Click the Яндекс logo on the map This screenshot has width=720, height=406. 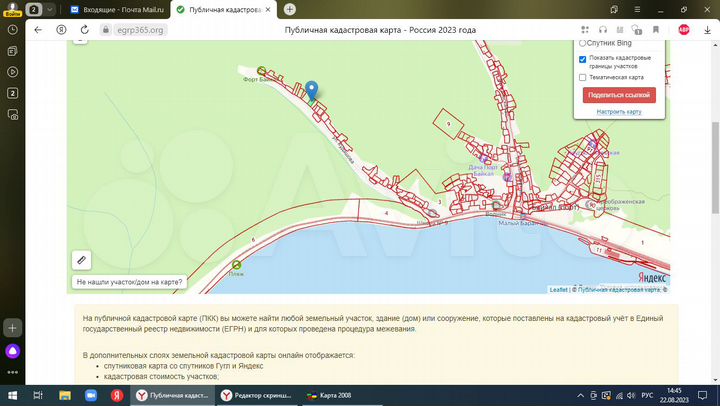click(x=652, y=277)
